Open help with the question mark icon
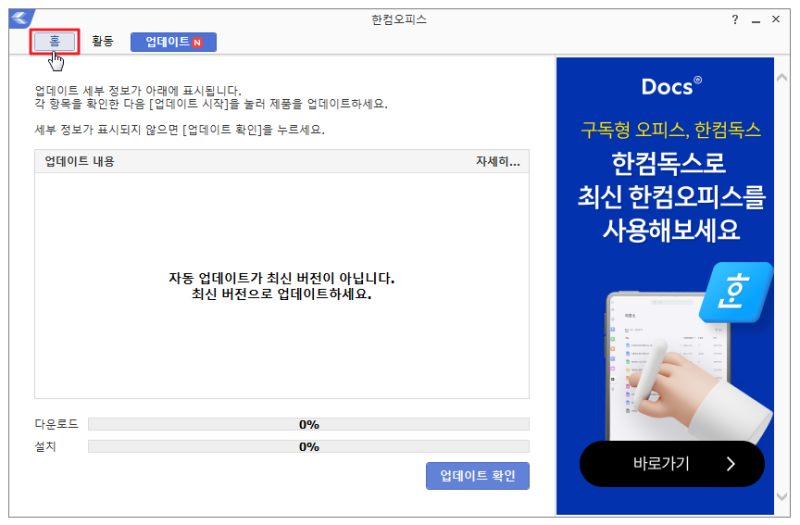 tap(735, 19)
